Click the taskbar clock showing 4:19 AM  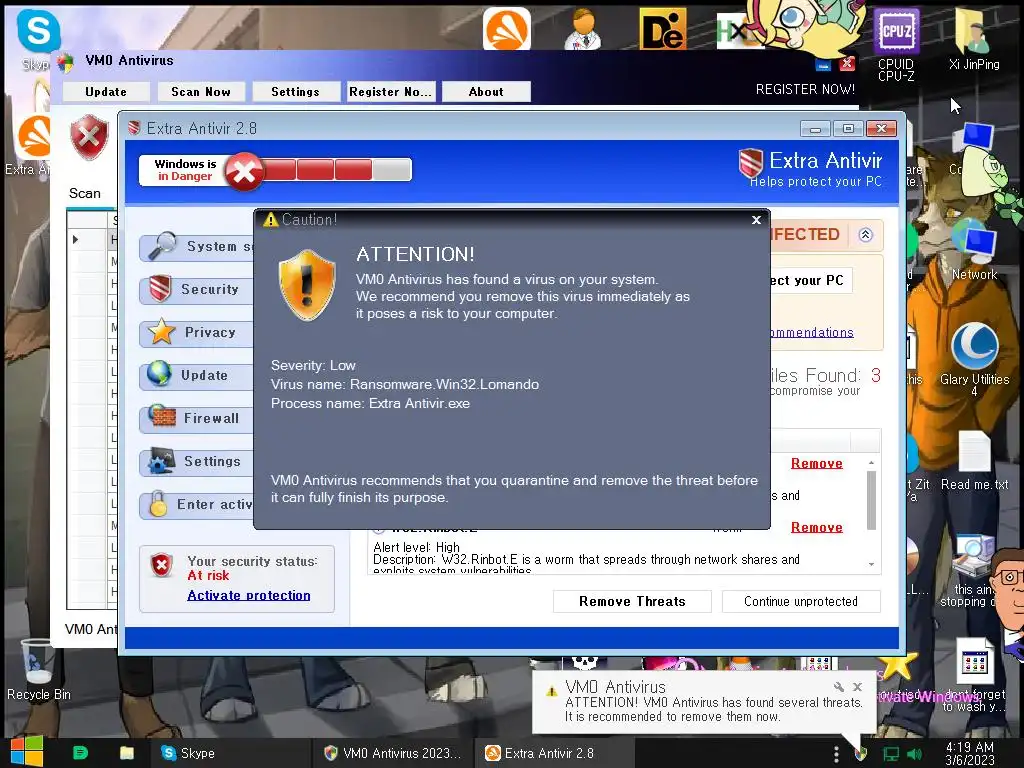pyautogui.click(x=970, y=753)
